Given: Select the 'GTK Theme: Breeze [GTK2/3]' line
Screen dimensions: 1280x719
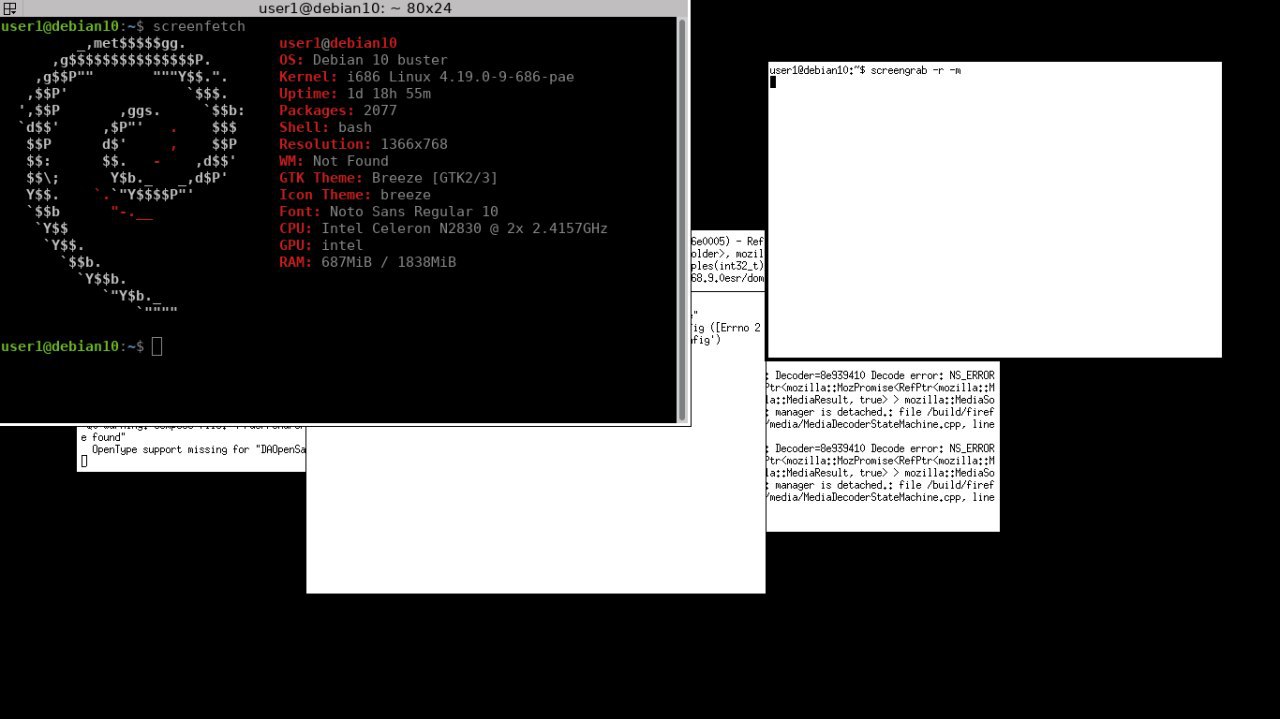Looking at the screenshot, I should (x=388, y=178).
